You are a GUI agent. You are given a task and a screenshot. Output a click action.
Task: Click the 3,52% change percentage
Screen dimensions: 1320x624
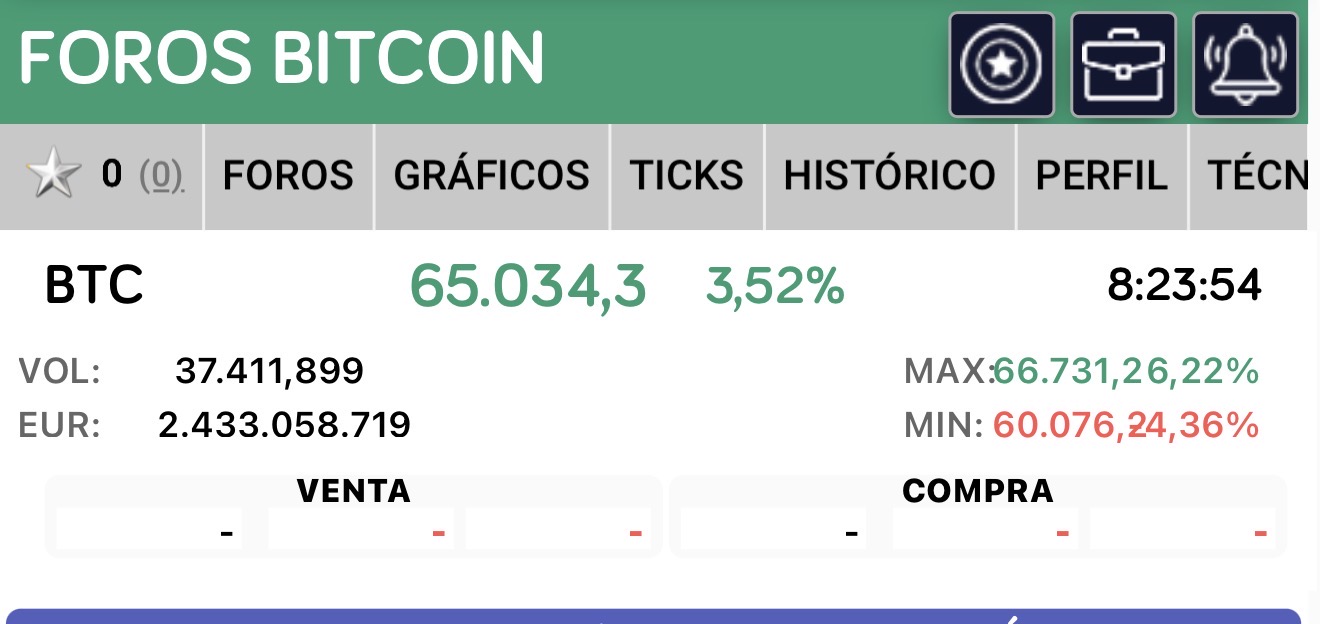tap(775, 286)
